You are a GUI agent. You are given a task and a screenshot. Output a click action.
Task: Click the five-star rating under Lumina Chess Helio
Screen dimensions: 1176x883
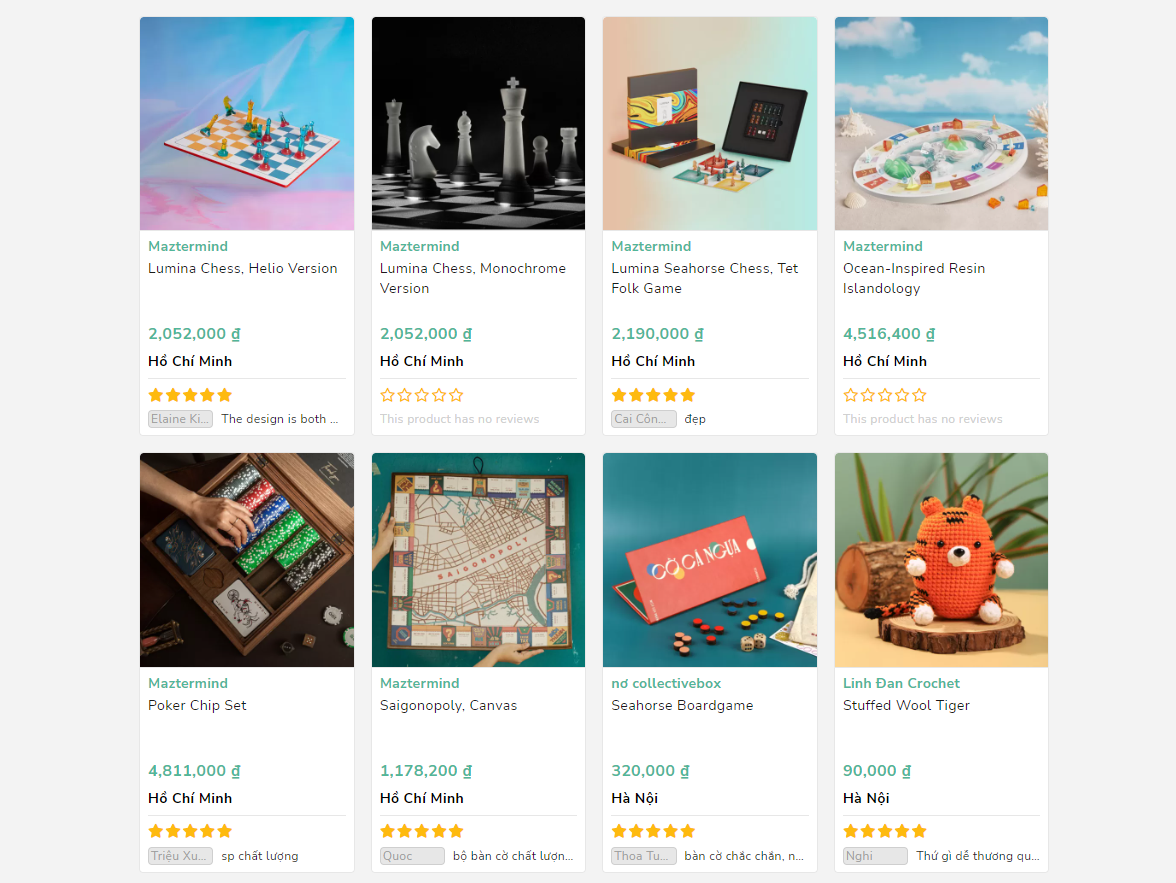(190, 395)
